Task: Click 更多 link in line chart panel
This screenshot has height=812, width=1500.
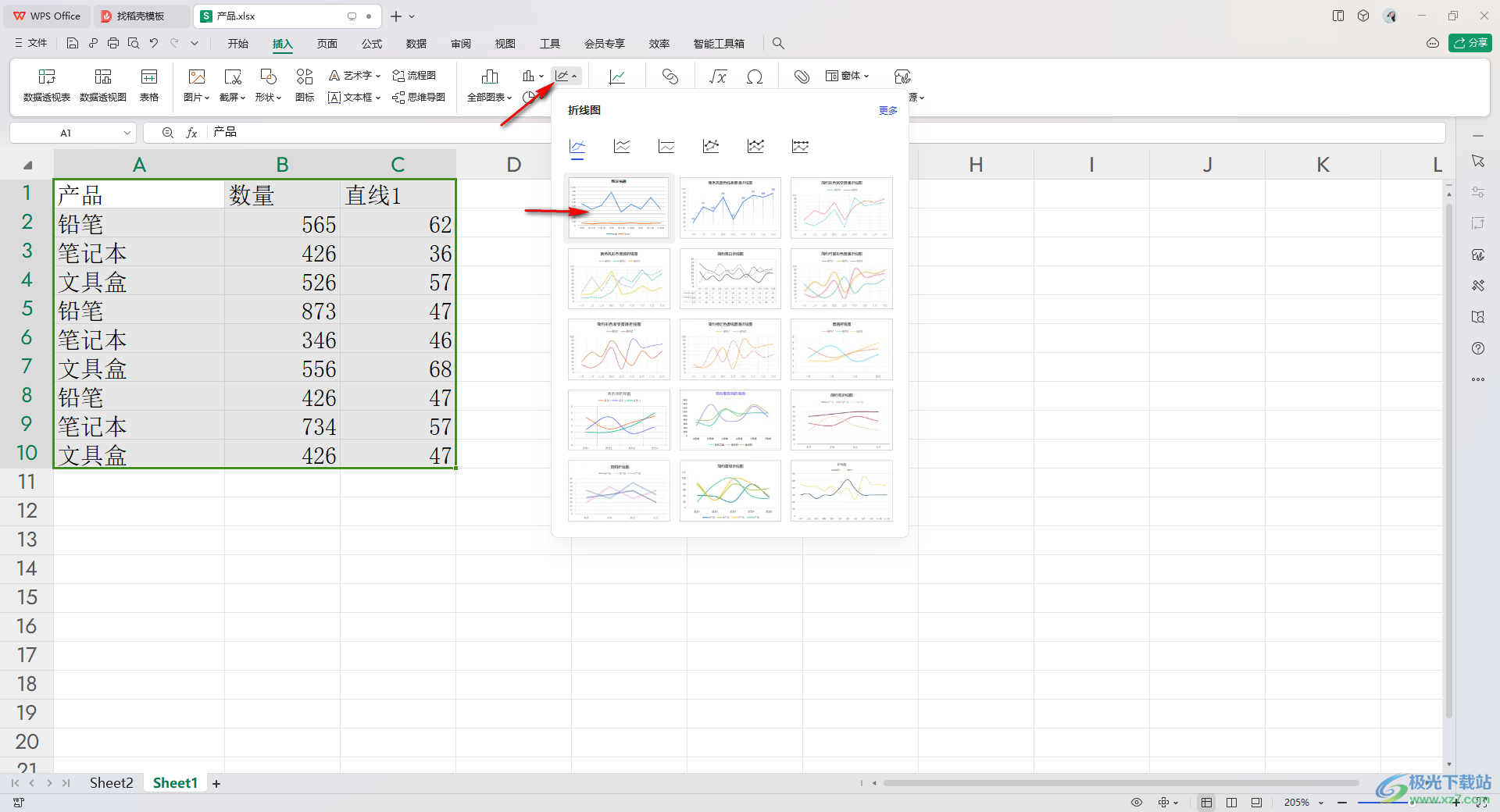Action: pos(888,111)
